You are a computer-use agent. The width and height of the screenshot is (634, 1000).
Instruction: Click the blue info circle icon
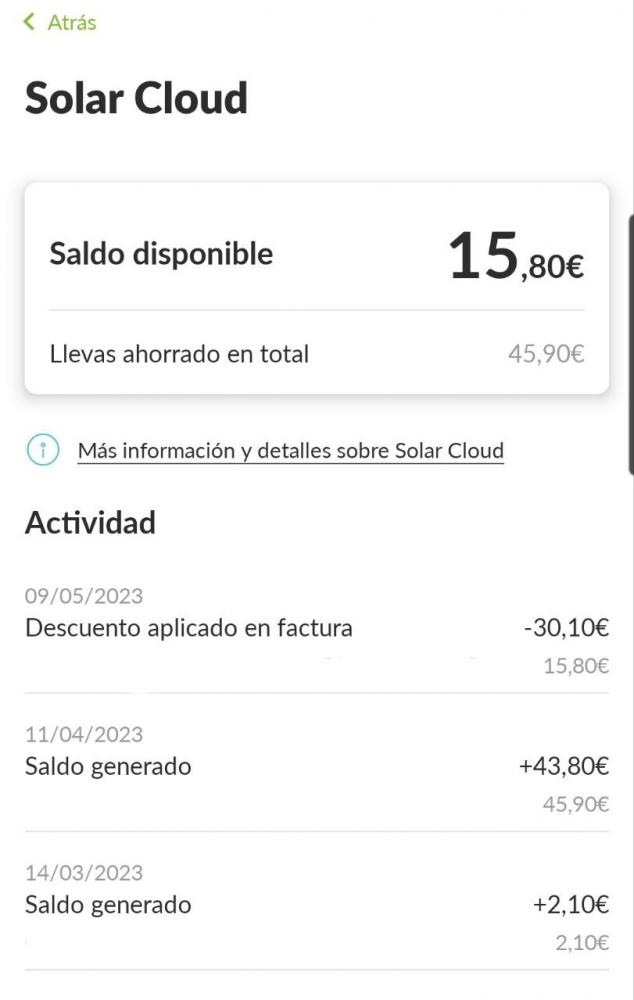click(43, 450)
